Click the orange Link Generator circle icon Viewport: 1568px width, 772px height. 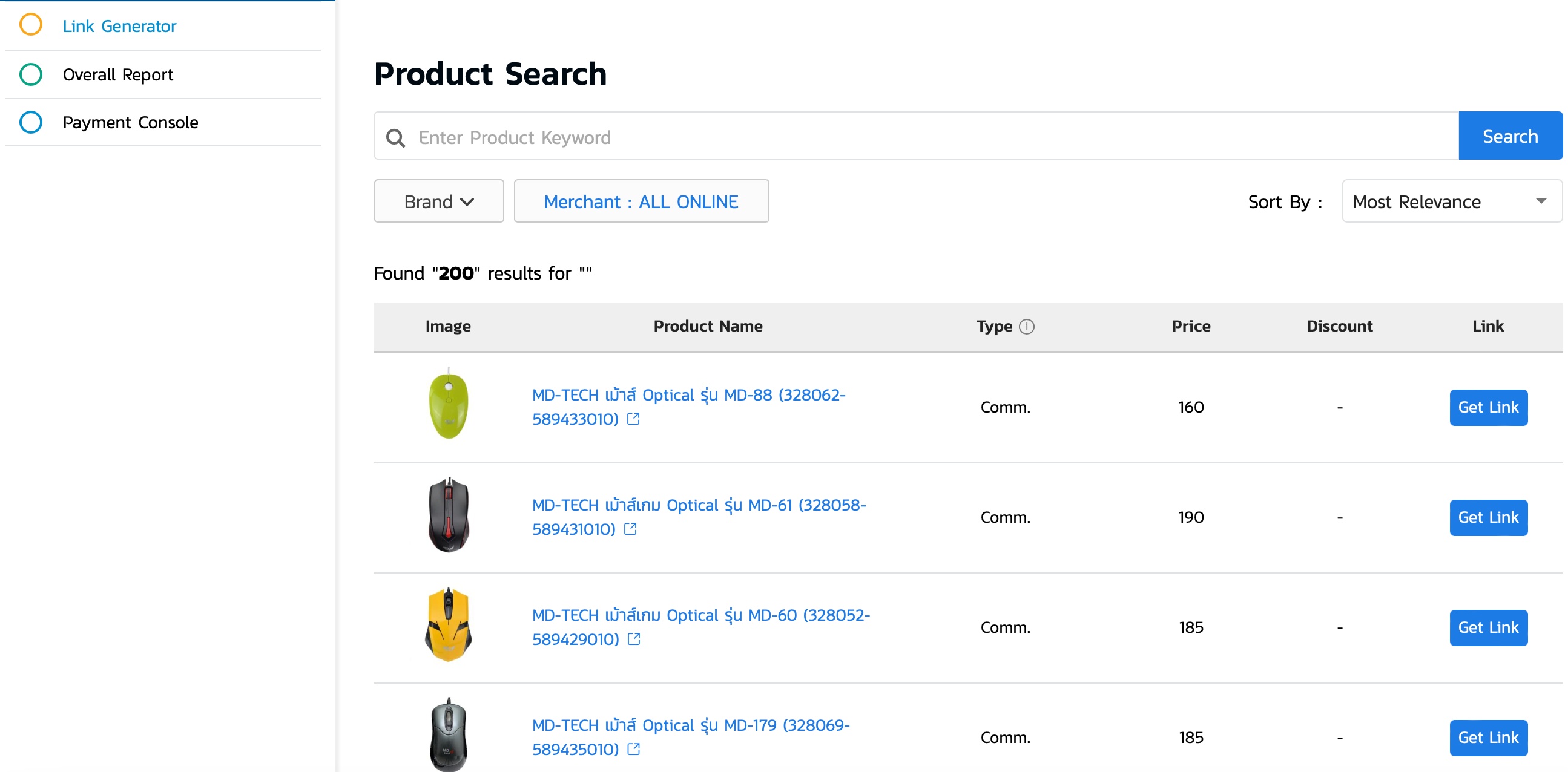pyautogui.click(x=30, y=25)
